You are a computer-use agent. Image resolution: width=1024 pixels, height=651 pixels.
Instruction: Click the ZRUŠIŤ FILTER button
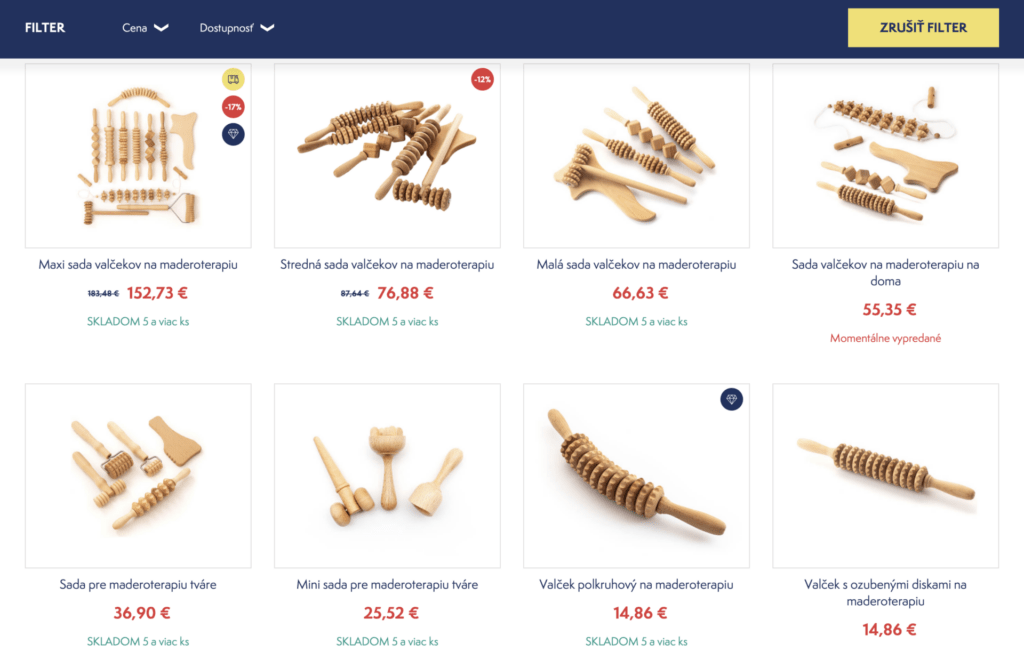[x=923, y=27]
